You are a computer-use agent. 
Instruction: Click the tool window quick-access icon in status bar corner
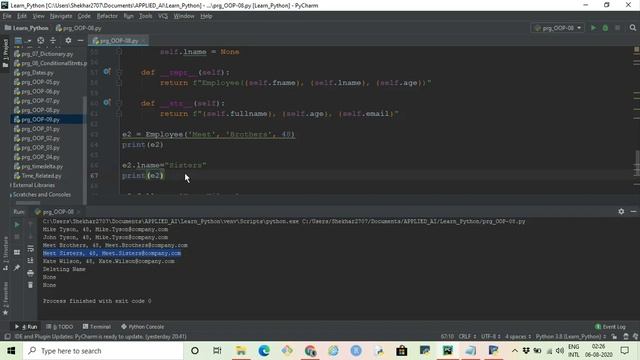[x=7, y=336]
